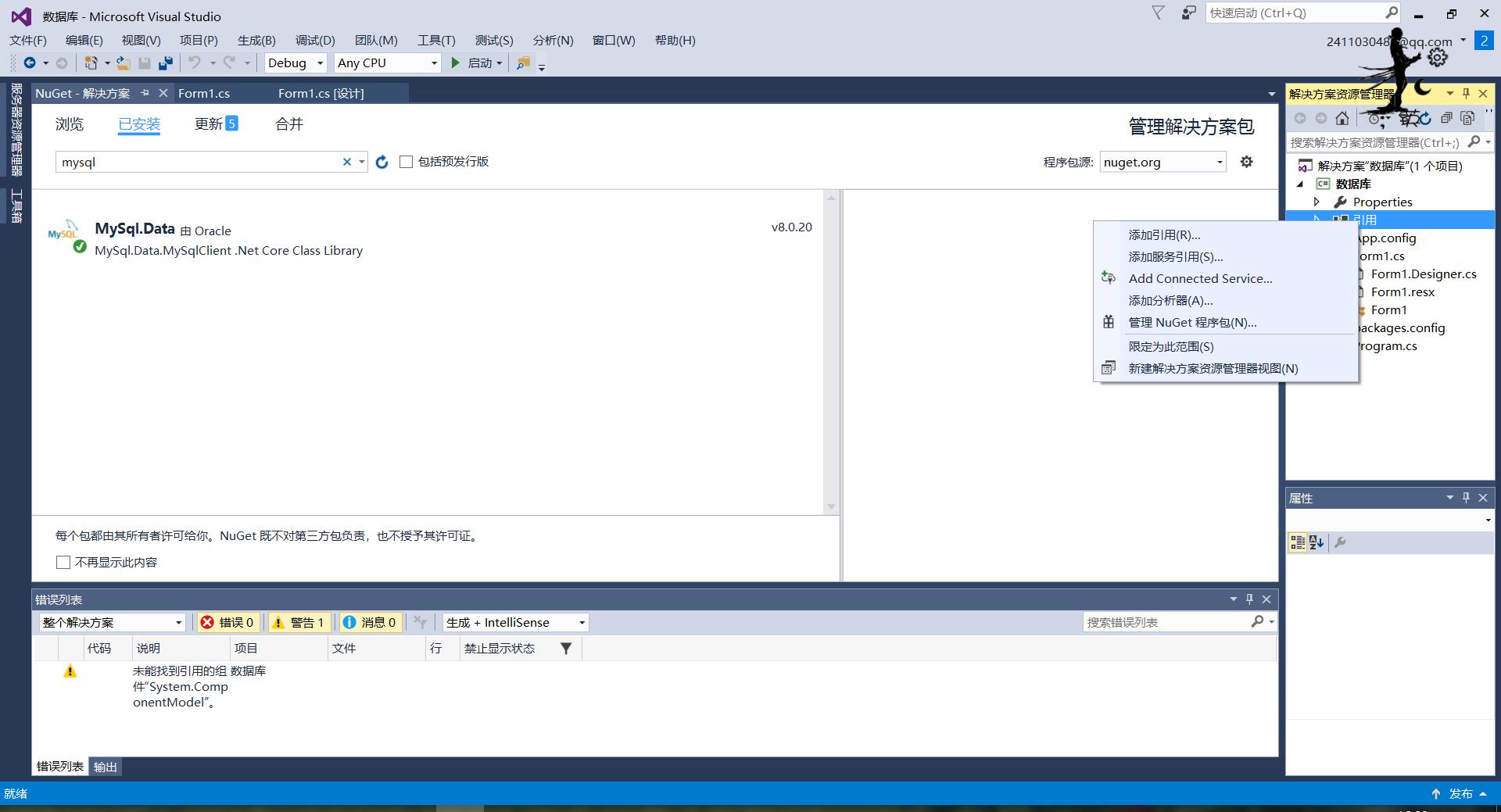The width and height of the screenshot is (1501, 812).
Task: Open the Build + IntelliSense dropdown
Action: pyautogui.click(x=515, y=622)
